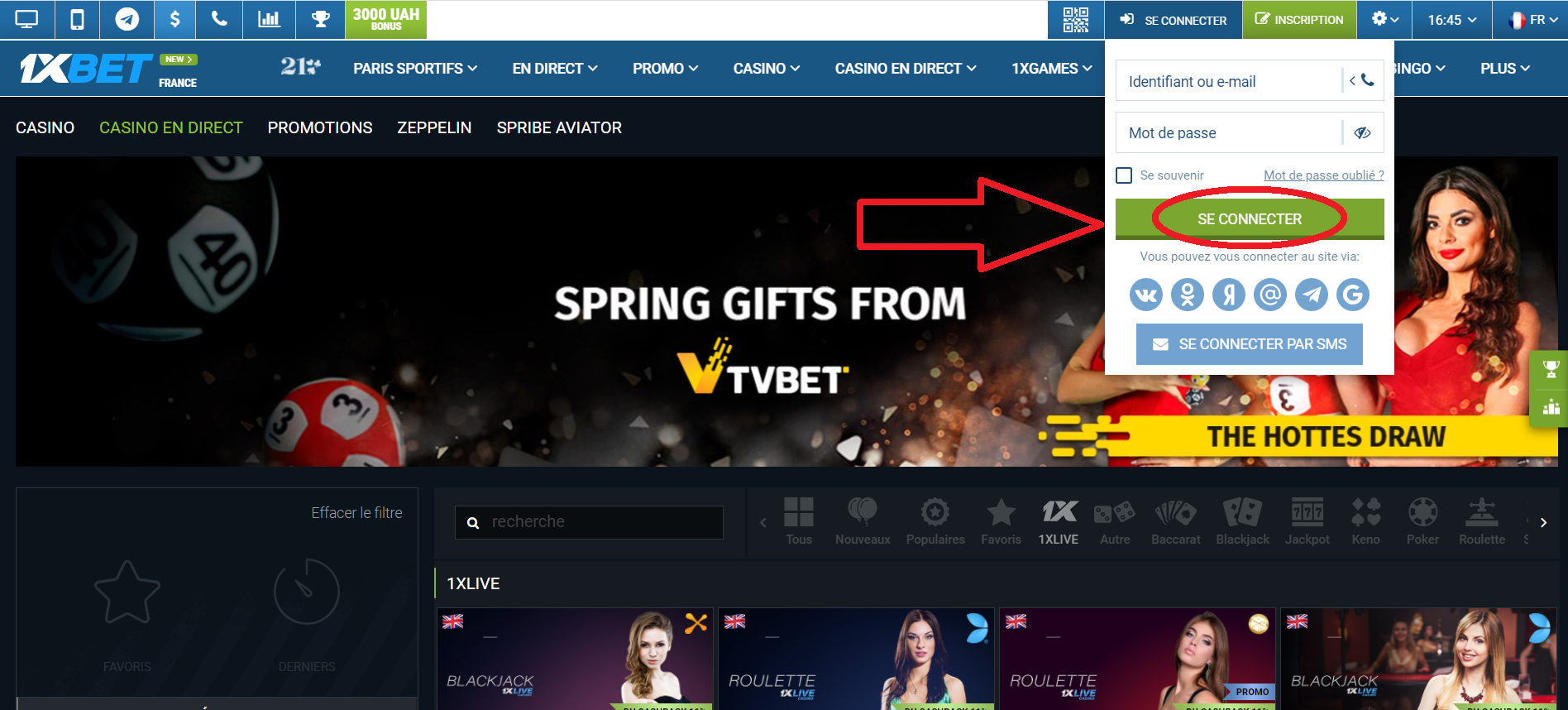Log in via Google icon
Viewport: 1568px width, 710px height.
(x=1353, y=295)
